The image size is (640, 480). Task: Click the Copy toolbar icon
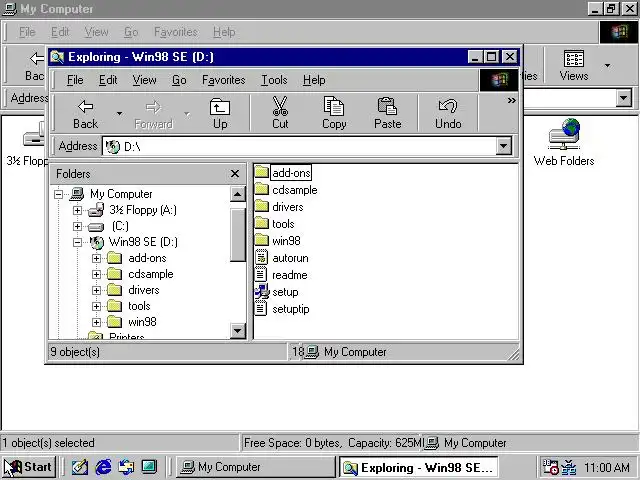[x=333, y=107]
